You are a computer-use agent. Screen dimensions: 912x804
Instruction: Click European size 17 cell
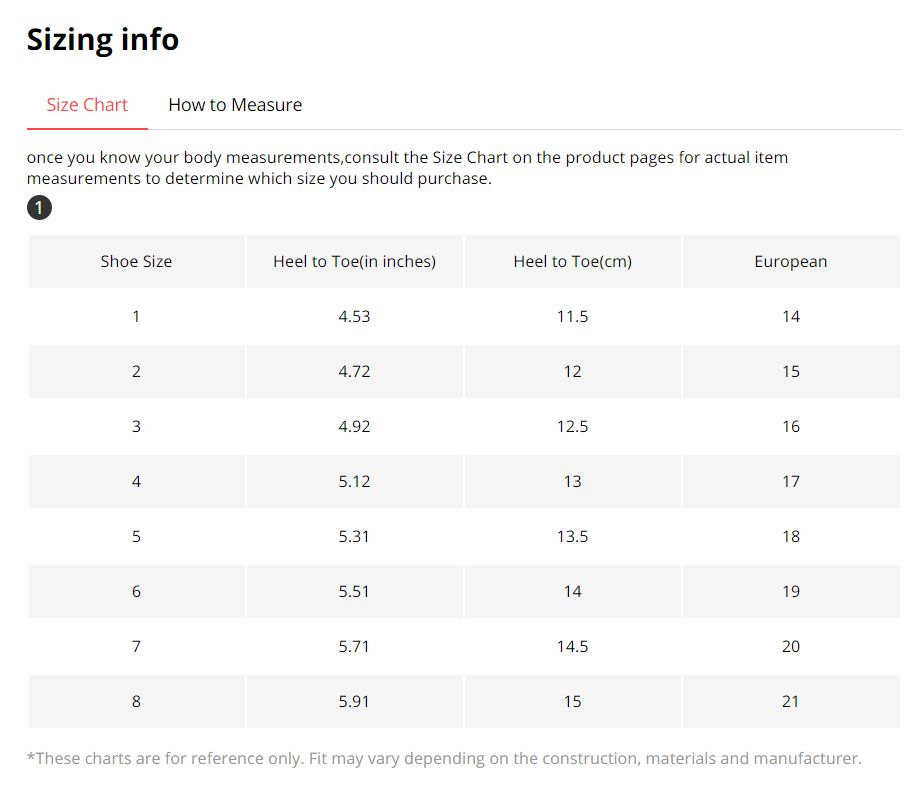pyautogui.click(x=790, y=482)
